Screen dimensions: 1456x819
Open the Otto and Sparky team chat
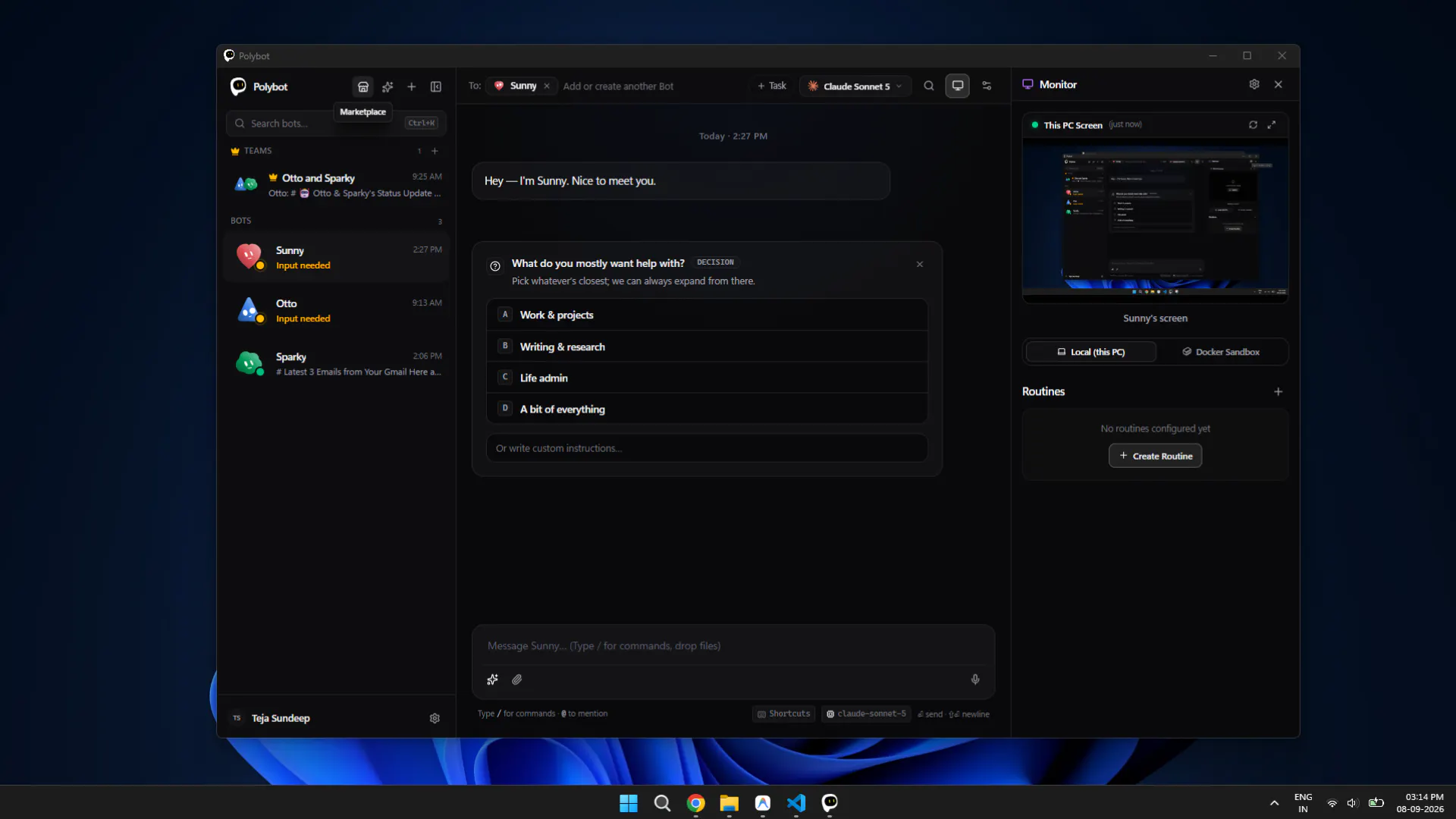(336, 184)
